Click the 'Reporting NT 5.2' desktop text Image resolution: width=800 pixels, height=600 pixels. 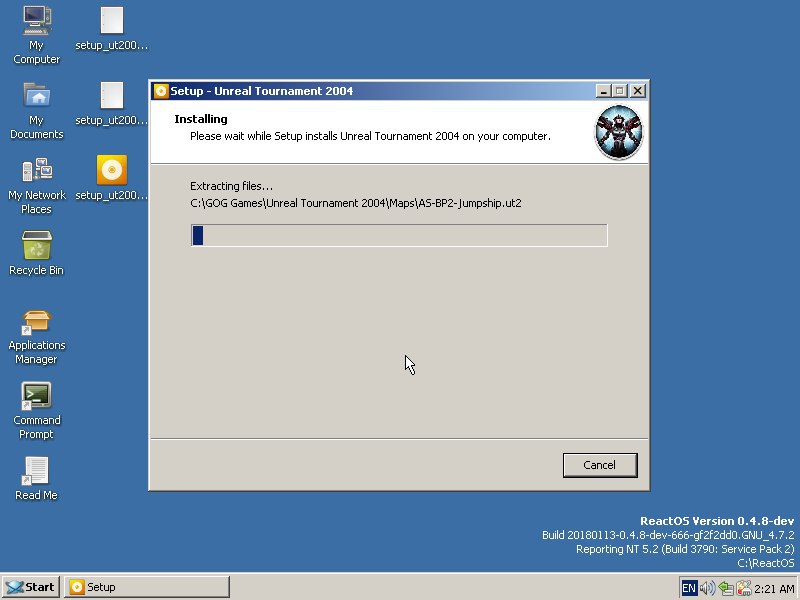coord(685,549)
